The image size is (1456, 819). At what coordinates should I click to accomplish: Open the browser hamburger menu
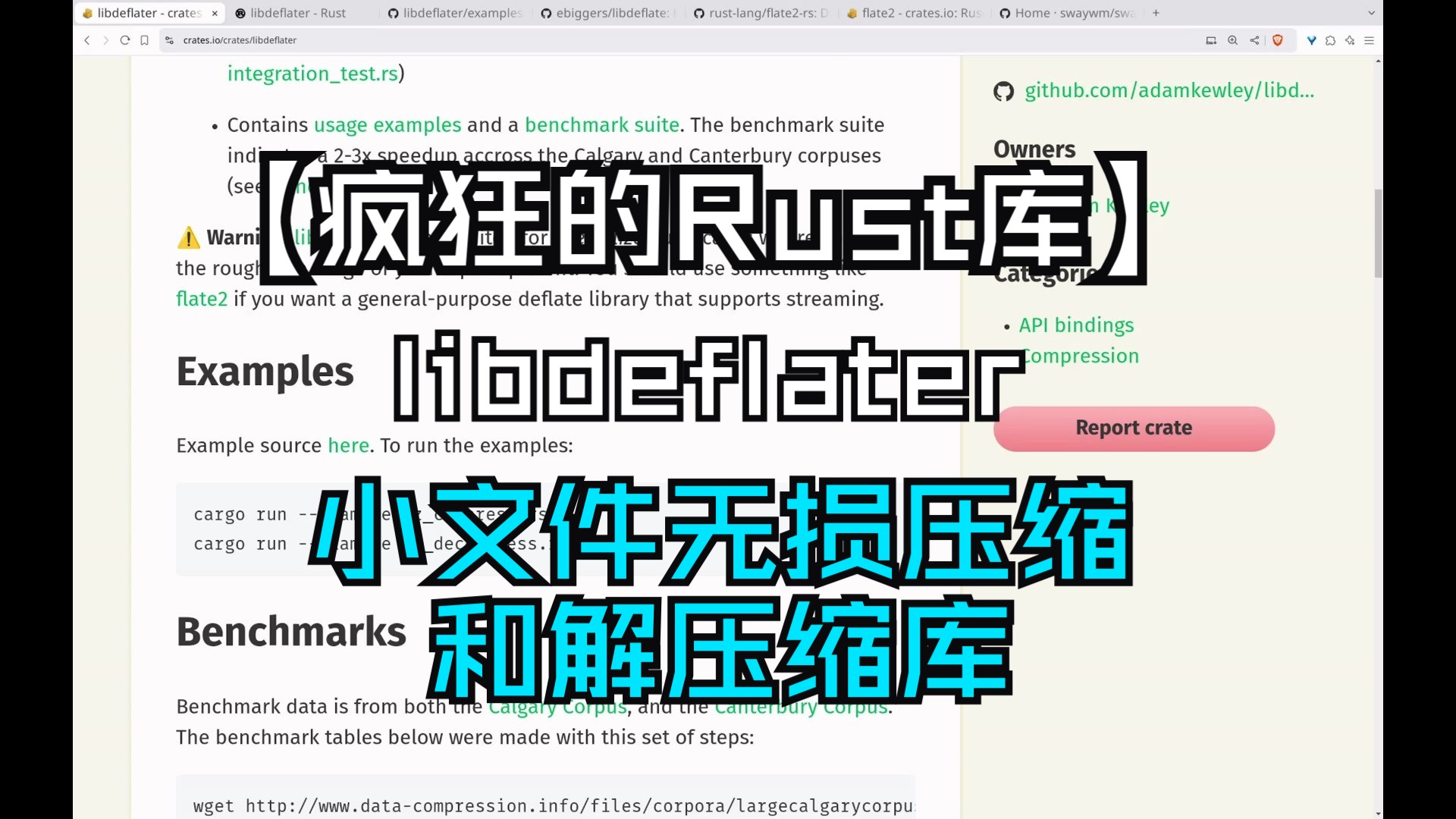[x=1370, y=40]
